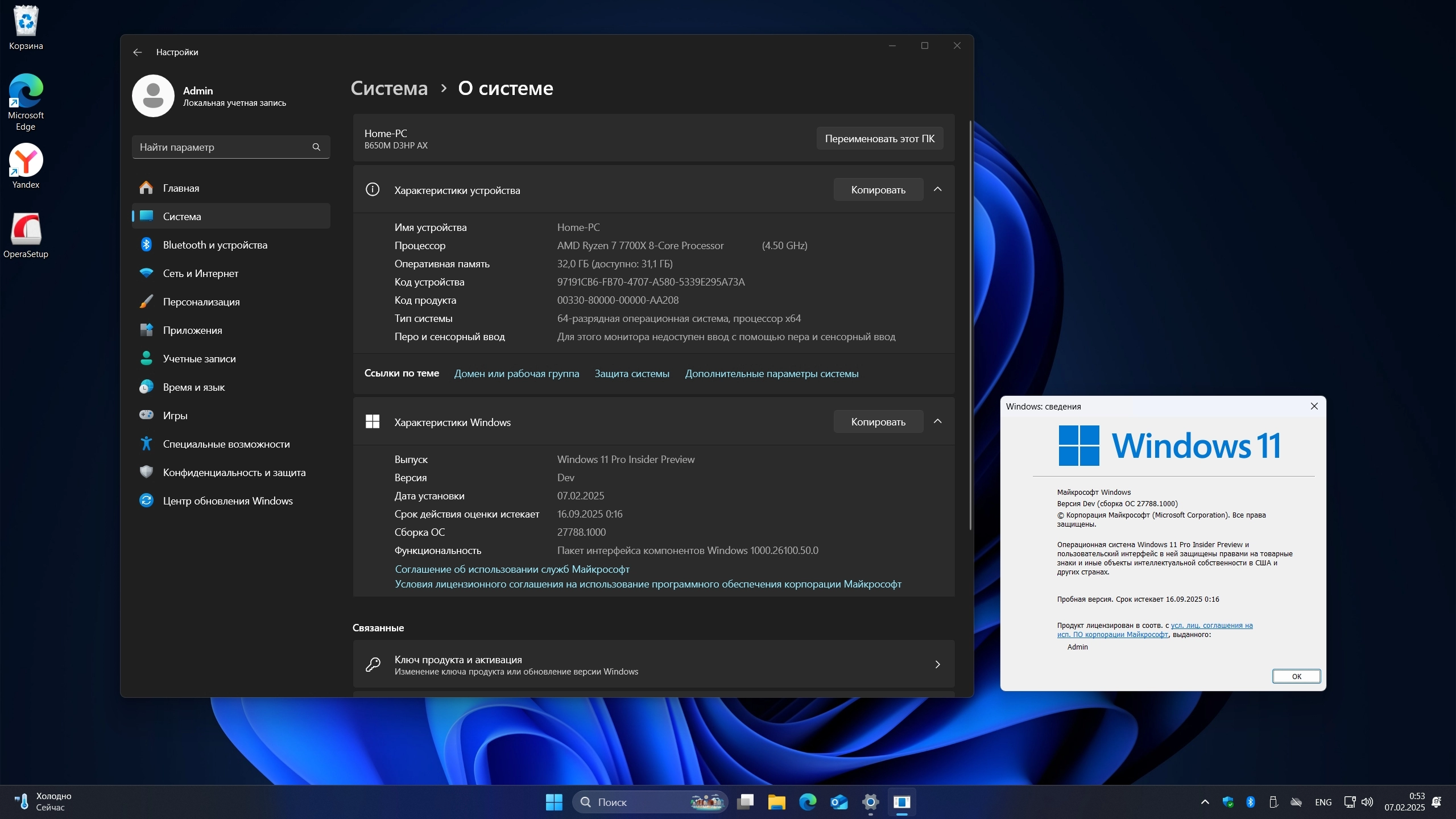The height and width of the screenshot is (819, 1456).
Task: Open File Explorer from taskbar
Action: pos(776,802)
